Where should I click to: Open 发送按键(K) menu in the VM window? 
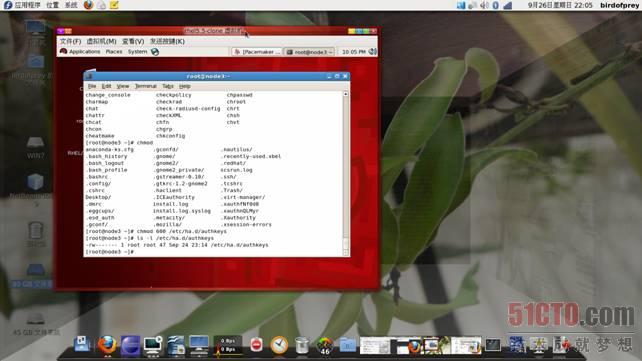point(167,41)
